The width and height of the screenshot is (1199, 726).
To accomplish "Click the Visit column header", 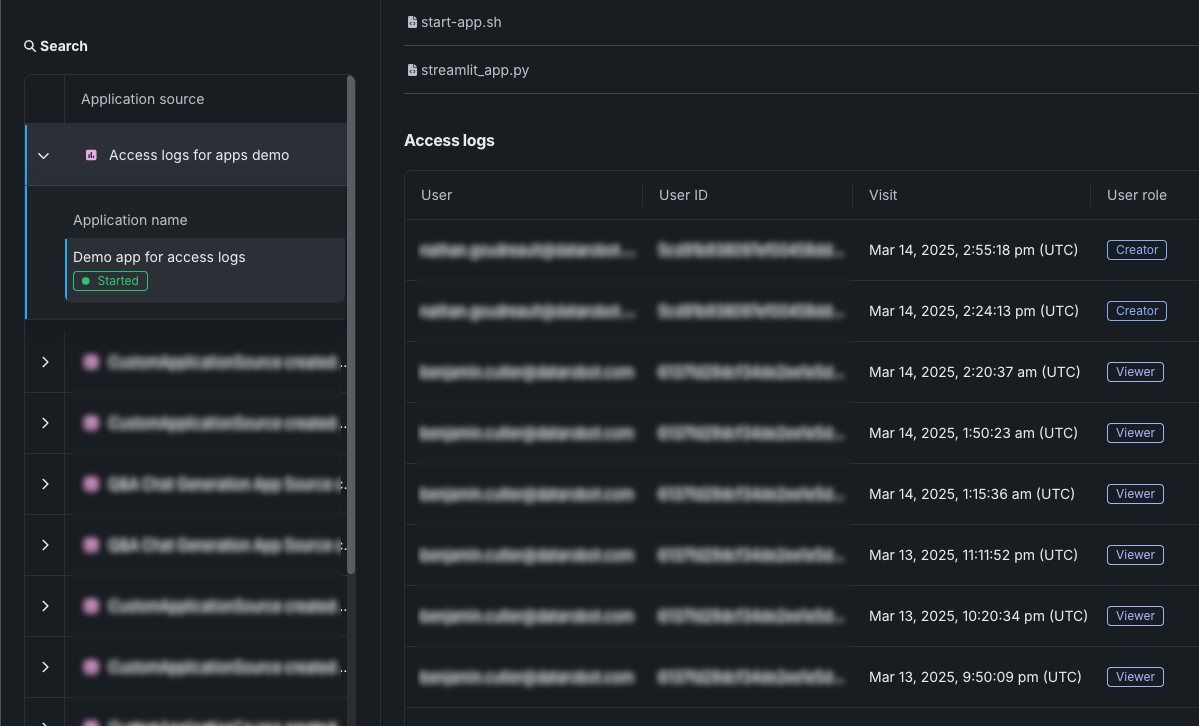I will [x=884, y=195].
